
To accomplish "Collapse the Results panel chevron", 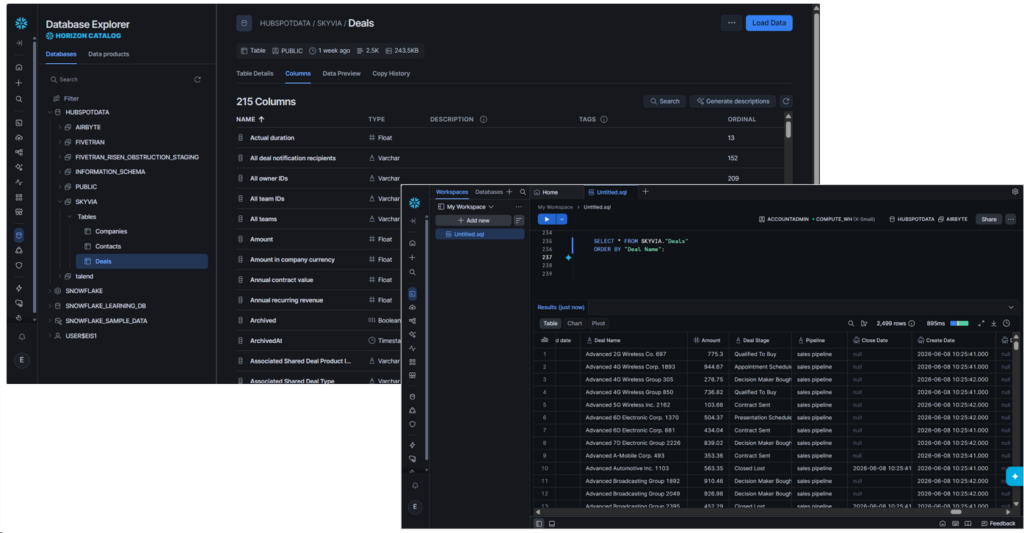I will click(x=1011, y=308).
